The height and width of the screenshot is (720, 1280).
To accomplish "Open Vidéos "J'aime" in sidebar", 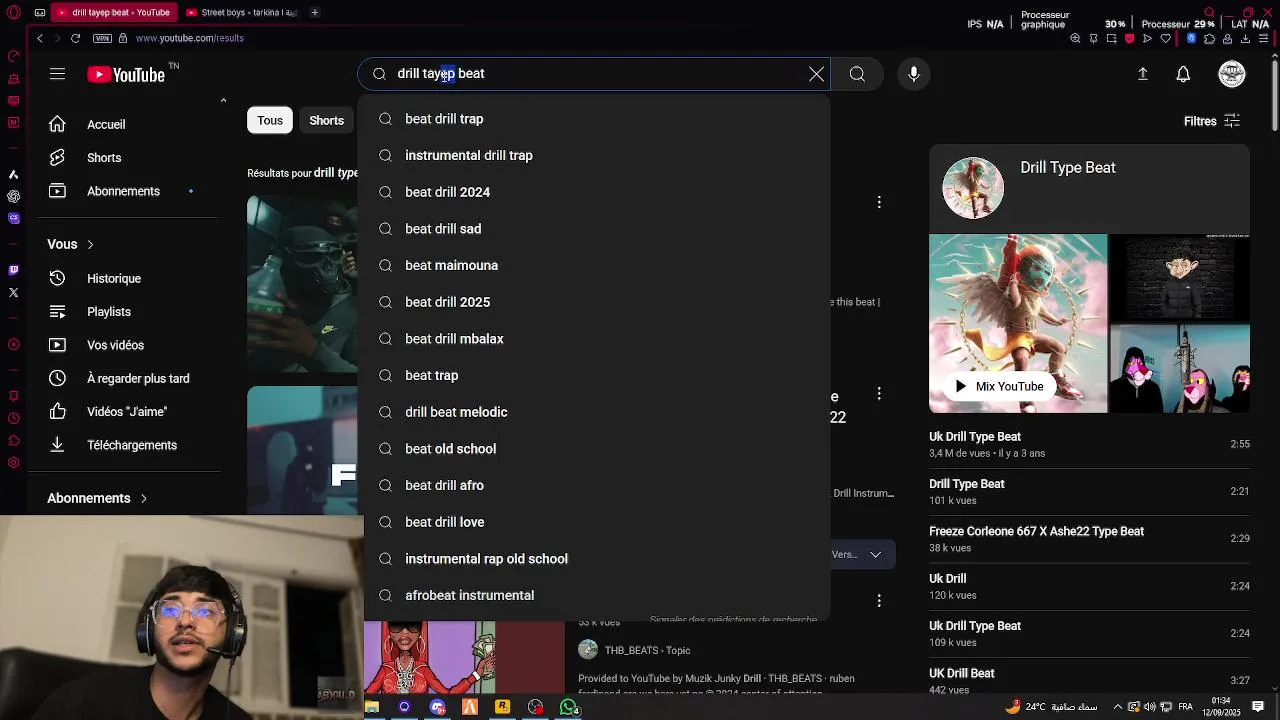I will click(125, 412).
